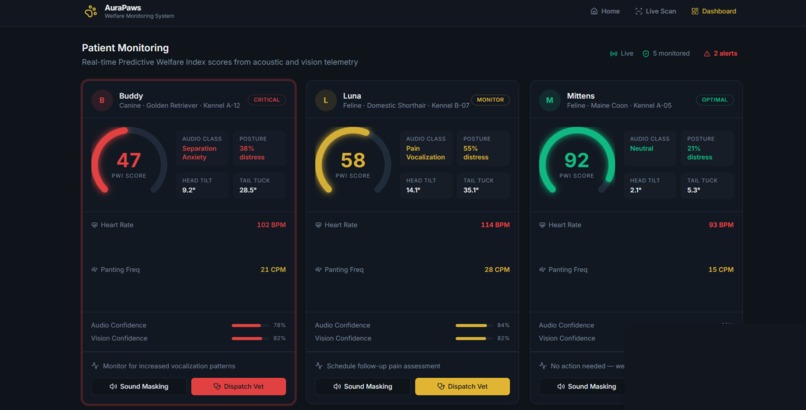Click the panting freq icon on Mittens' card
This screenshot has width=806, height=410.
(x=542, y=270)
